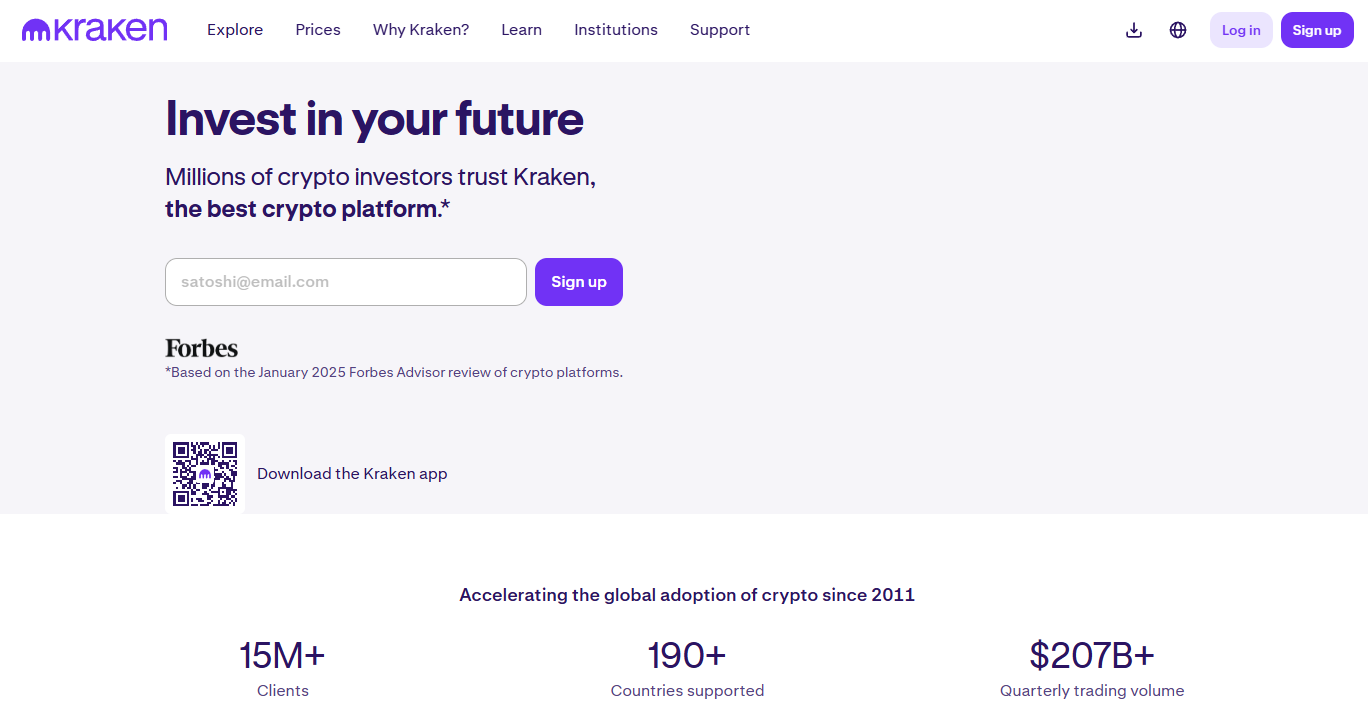Click the 190+ Countries supported statistic
The height and width of the screenshot is (717, 1368).
click(687, 668)
